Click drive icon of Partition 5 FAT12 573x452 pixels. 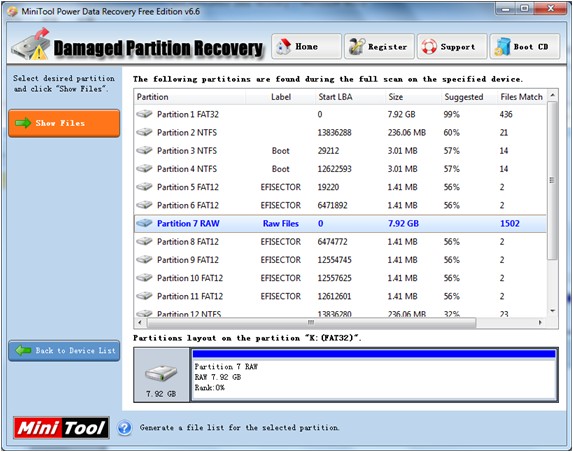144,187
